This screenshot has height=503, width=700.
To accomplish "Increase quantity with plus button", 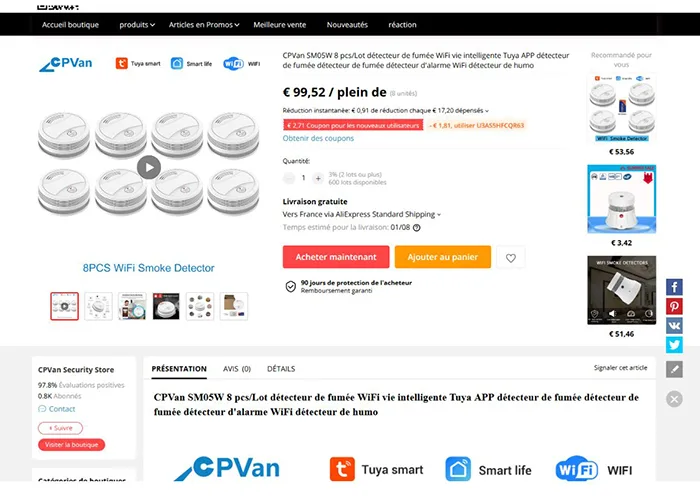I will pos(318,178).
